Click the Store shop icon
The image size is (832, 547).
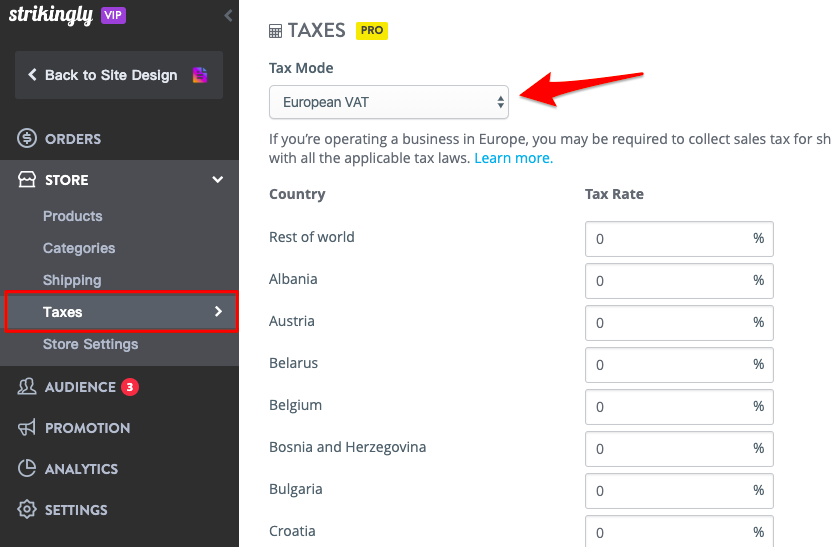click(x=27, y=179)
